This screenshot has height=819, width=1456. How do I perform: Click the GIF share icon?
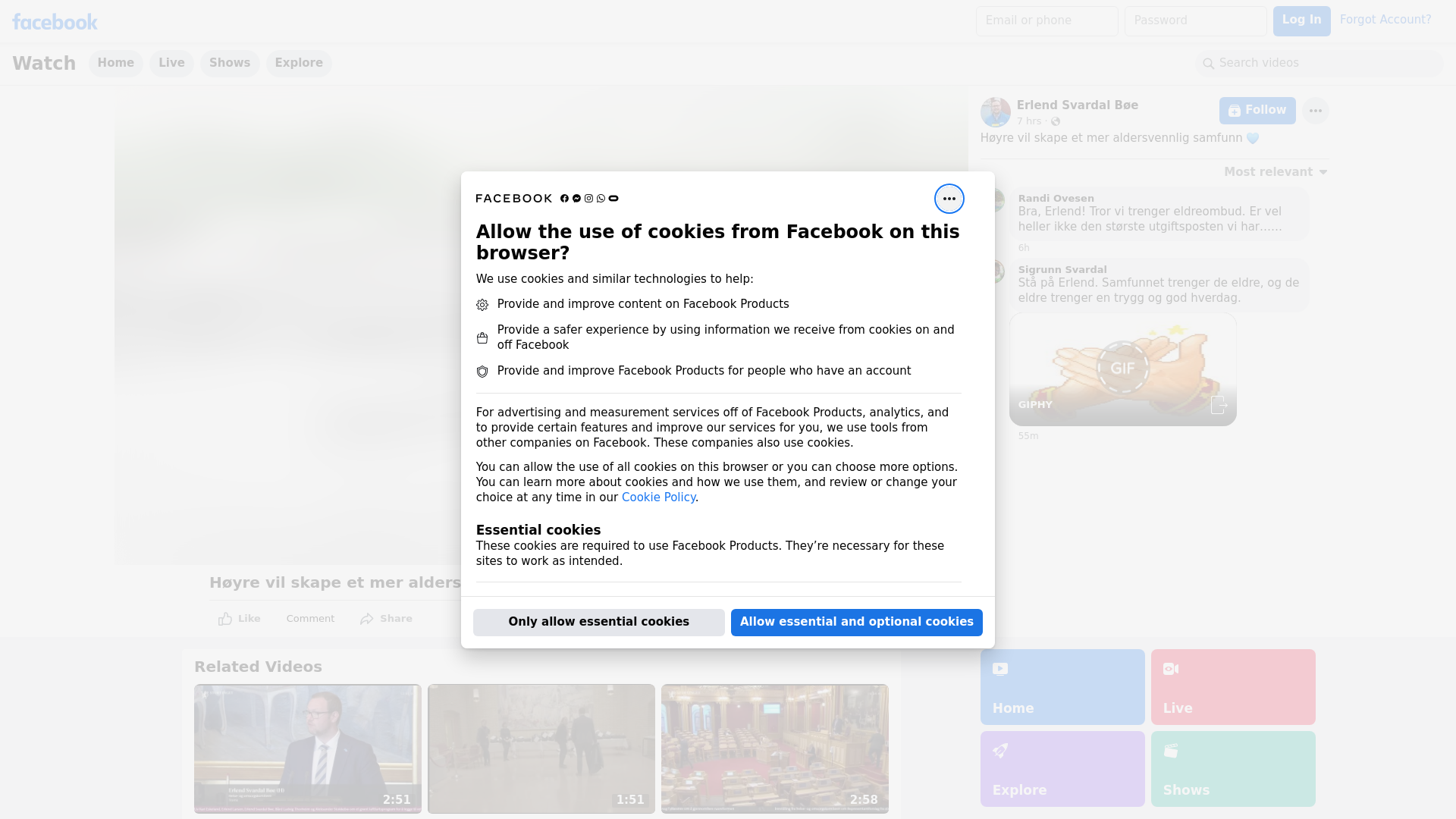[1218, 405]
